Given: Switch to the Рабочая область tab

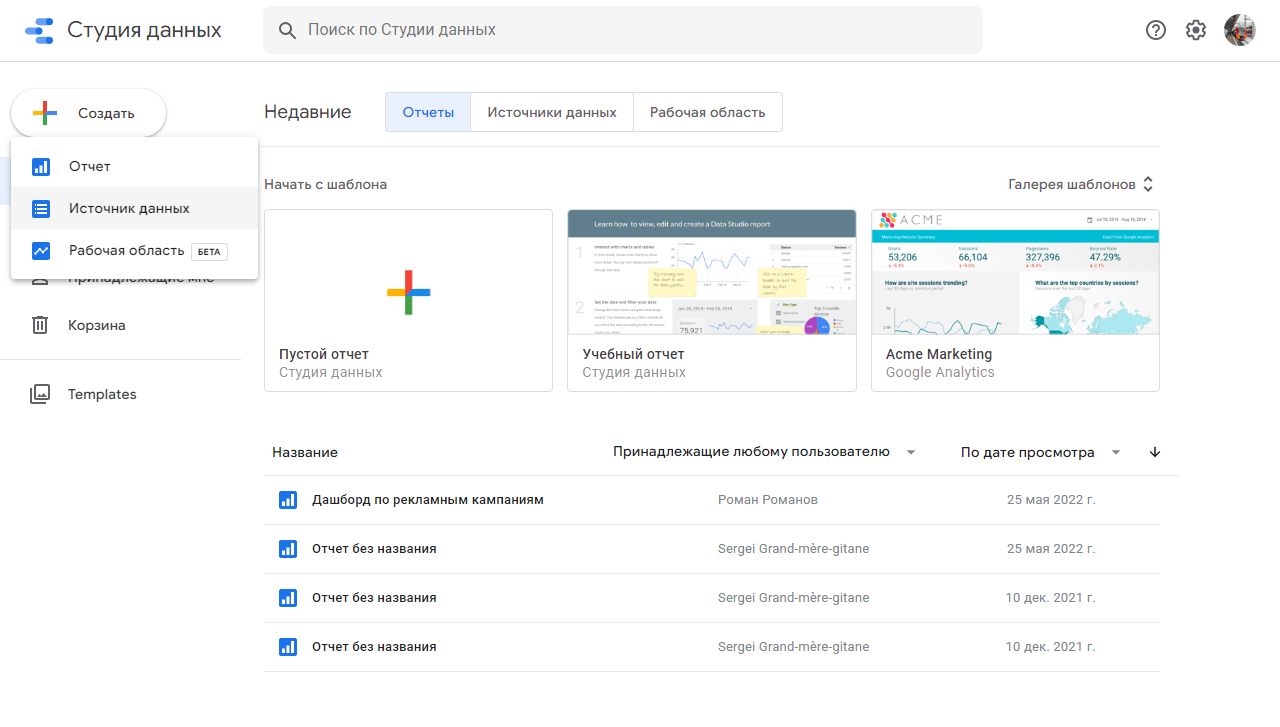Looking at the screenshot, I should (x=707, y=112).
